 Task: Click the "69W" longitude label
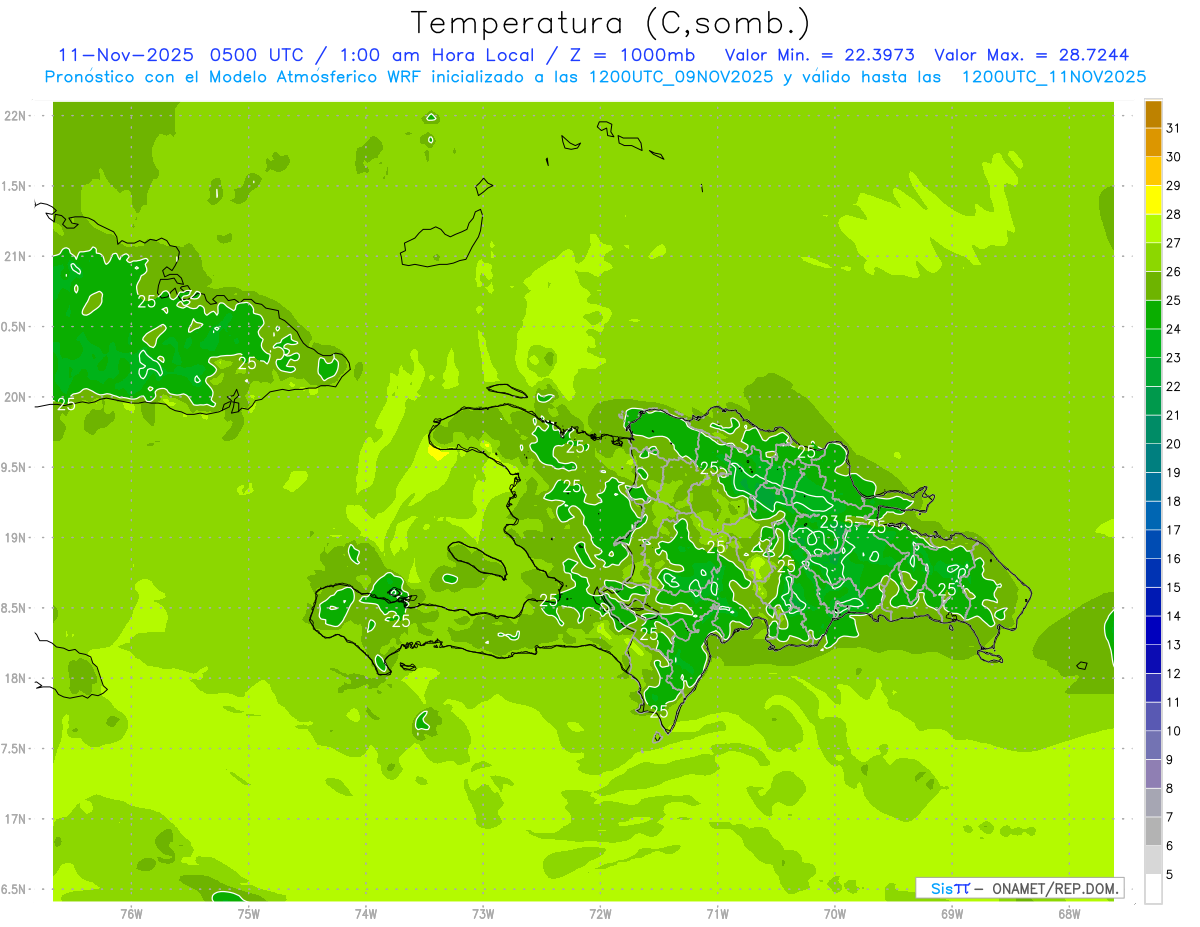[952, 913]
